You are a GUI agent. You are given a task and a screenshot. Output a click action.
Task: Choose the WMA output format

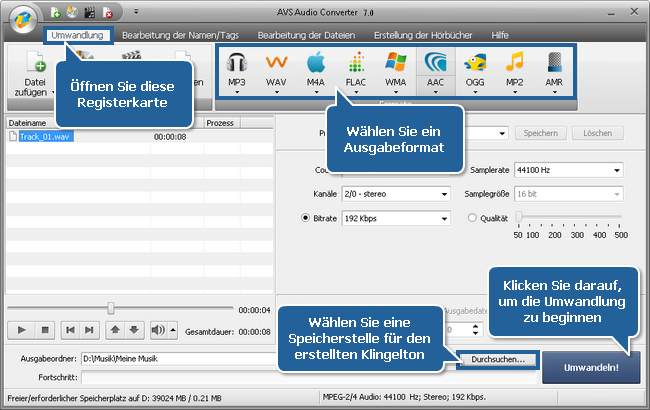click(x=396, y=68)
